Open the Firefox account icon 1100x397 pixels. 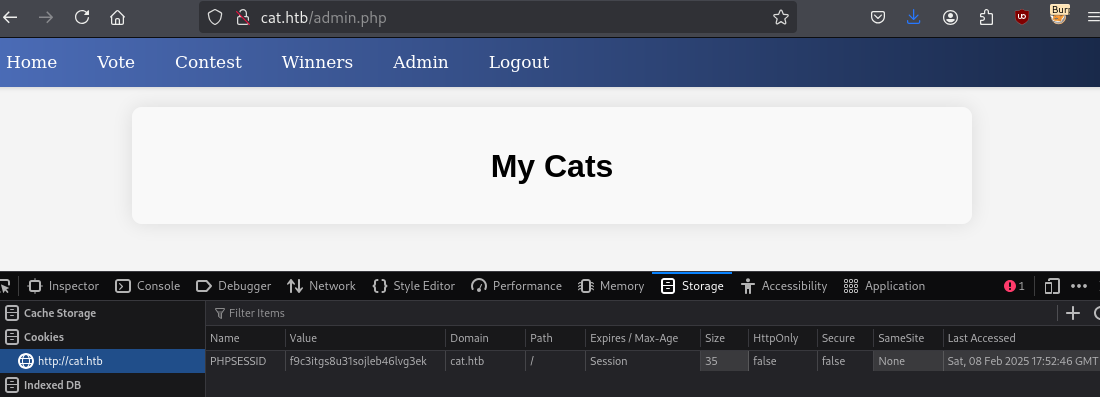950,18
